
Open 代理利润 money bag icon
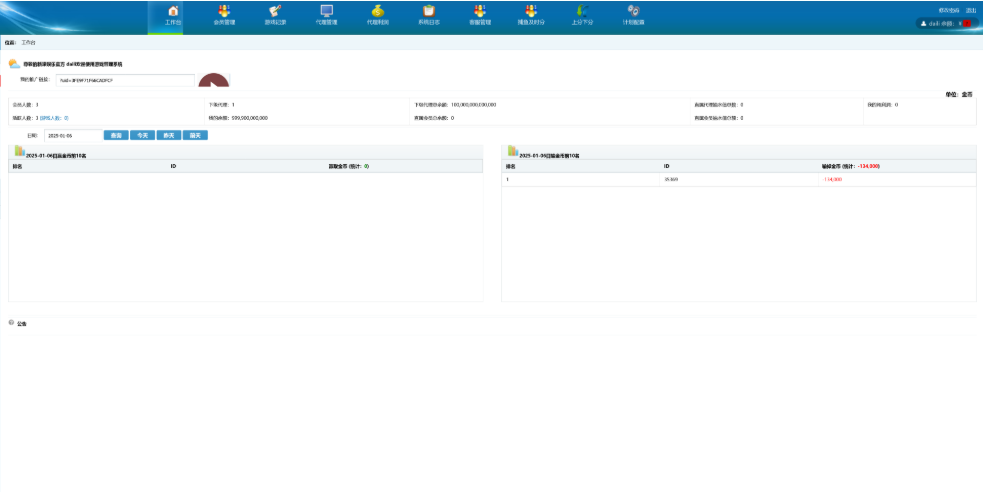click(377, 11)
